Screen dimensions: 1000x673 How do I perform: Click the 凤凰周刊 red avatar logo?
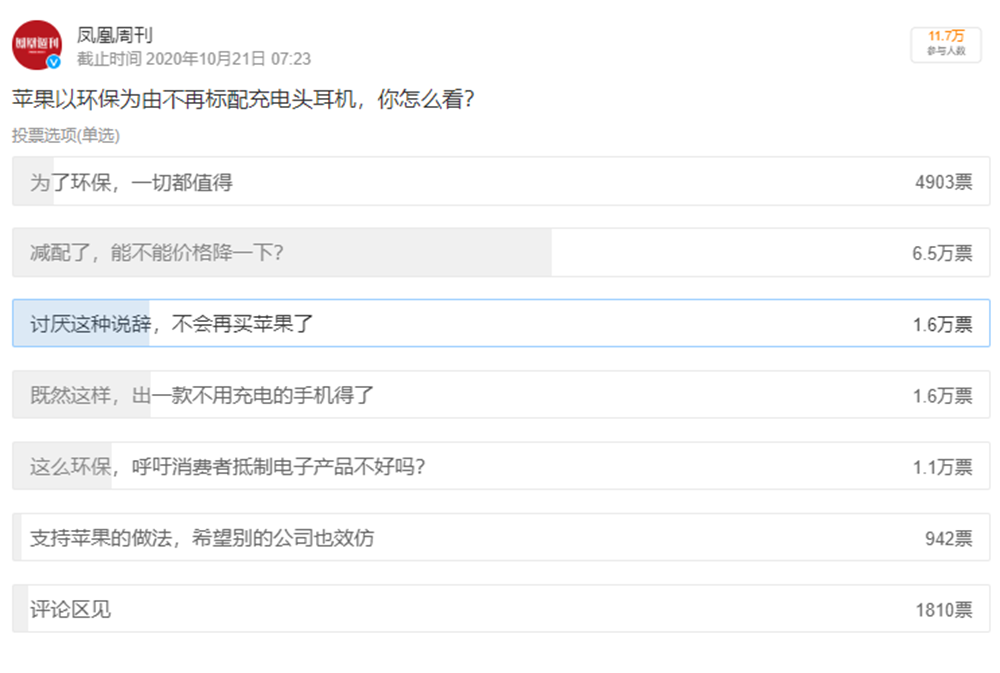(x=36, y=44)
